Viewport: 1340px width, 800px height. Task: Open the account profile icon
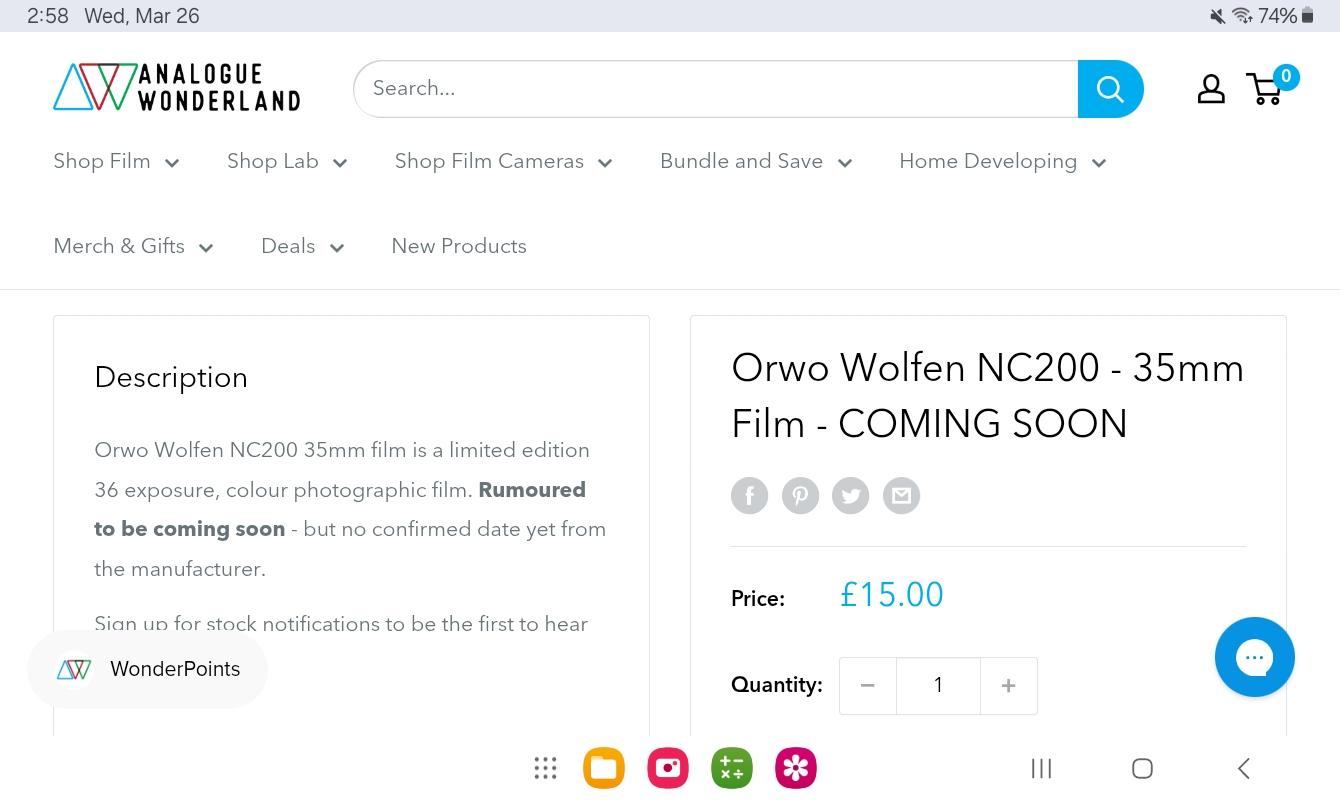tap(1211, 89)
